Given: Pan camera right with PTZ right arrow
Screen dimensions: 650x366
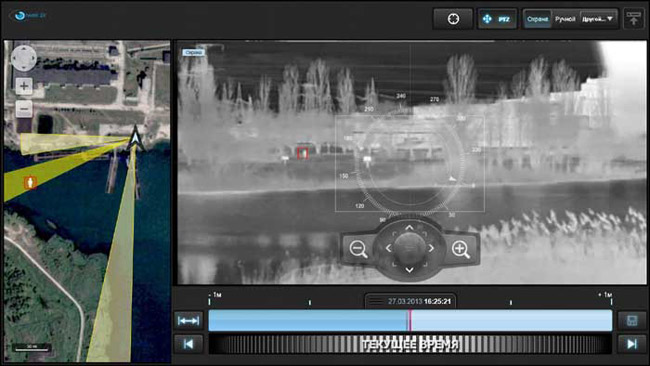Looking at the screenshot, I should 431,248.
